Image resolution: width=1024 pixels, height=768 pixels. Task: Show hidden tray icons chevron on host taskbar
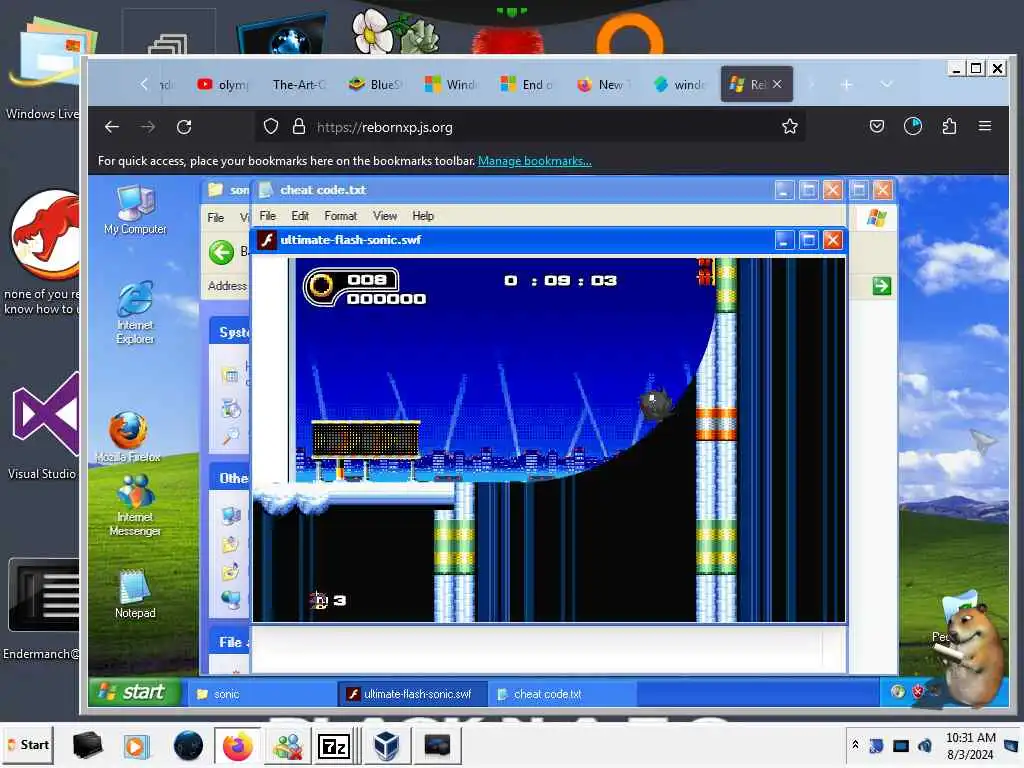pos(855,745)
